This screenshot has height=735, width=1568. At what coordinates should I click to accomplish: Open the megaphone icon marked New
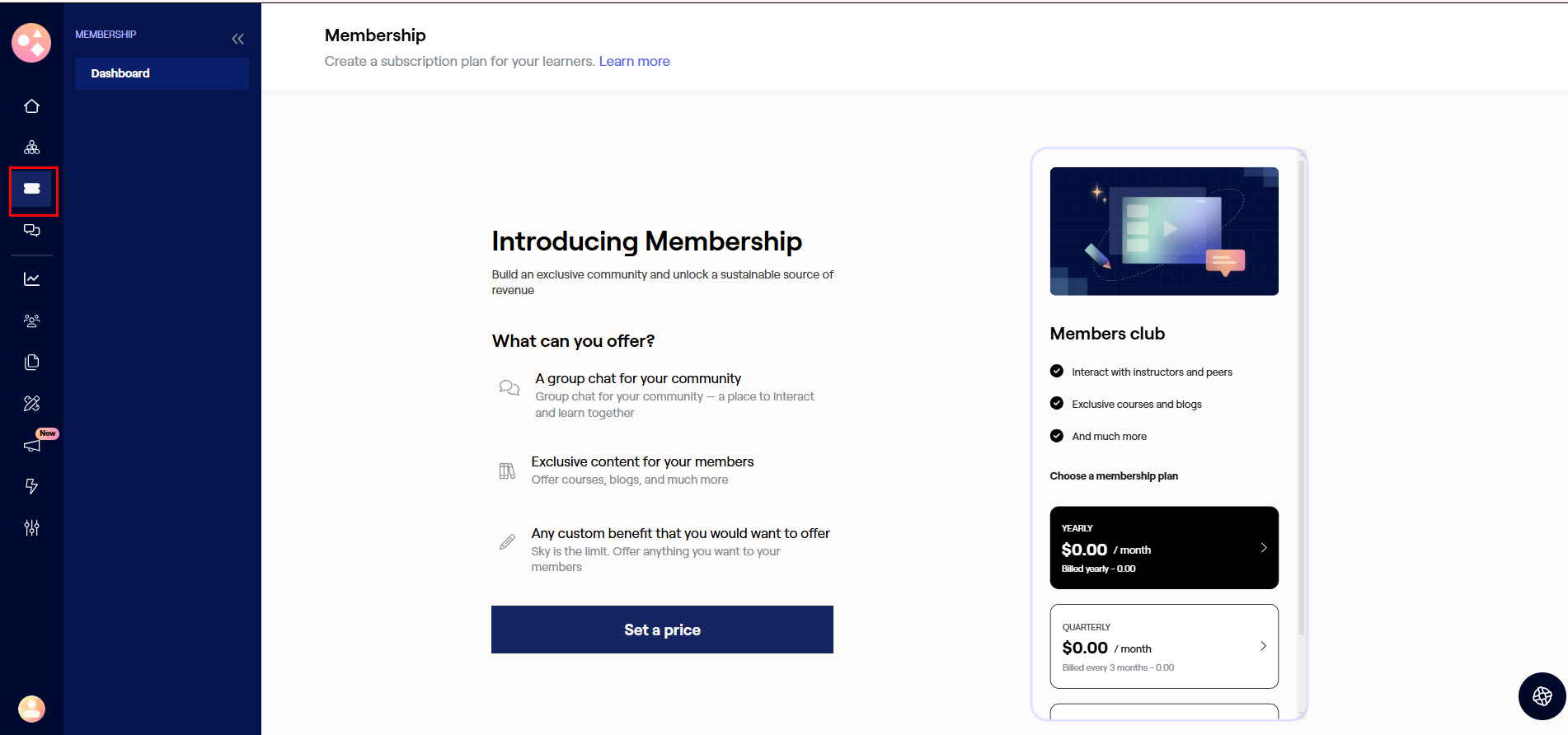click(32, 445)
